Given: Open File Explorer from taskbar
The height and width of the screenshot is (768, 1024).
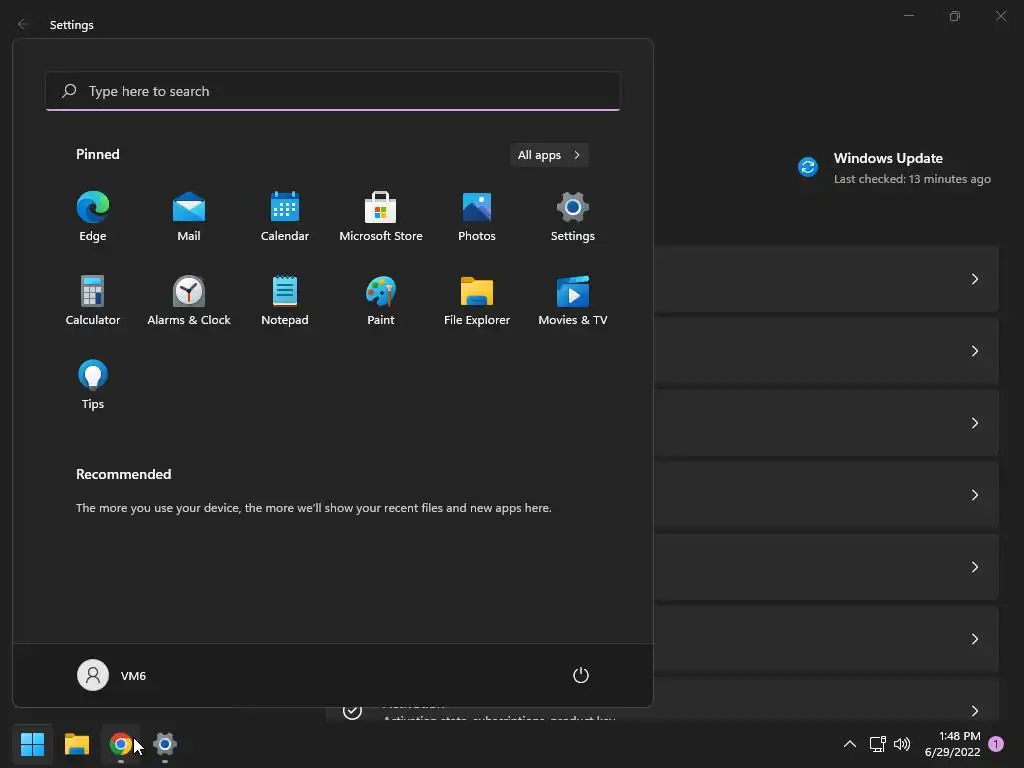Looking at the screenshot, I should tap(76, 744).
